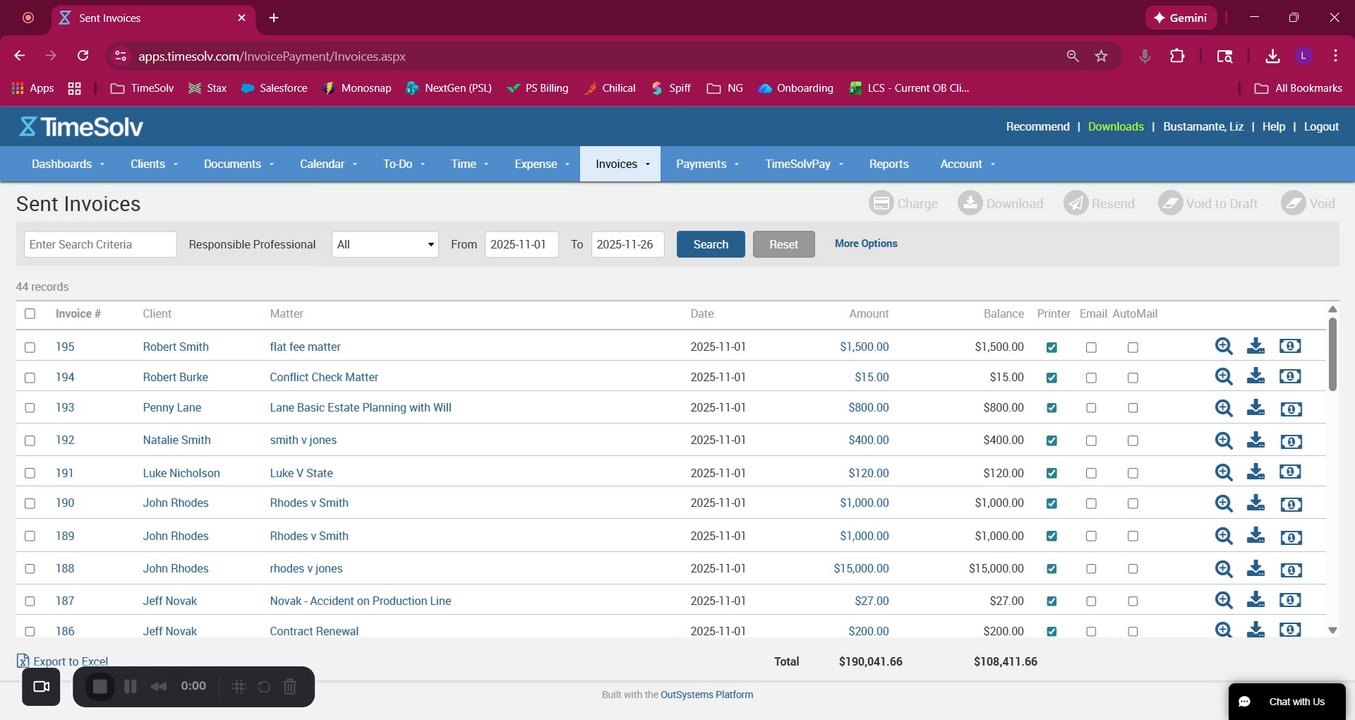The width and height of the screenshot is (1355, 720).
Task: Open the Apps grid in bookmarks bar
Action: [x=18, y=88]
